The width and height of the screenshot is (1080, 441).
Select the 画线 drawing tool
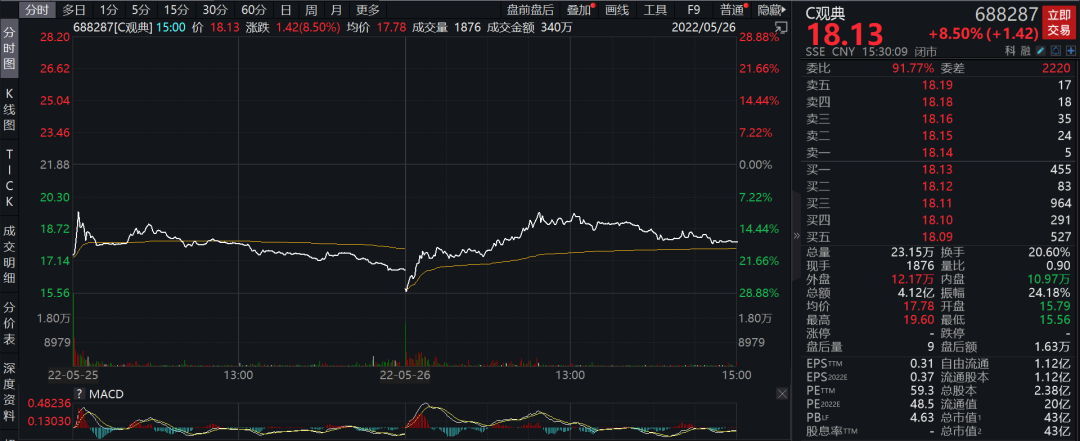tap(617, 9)
